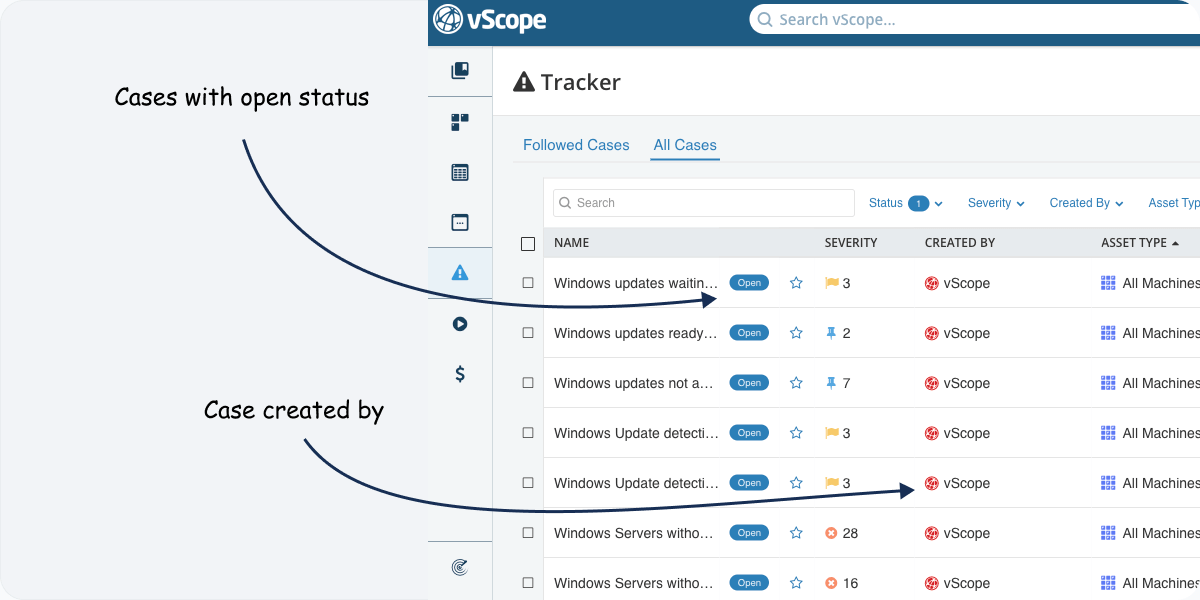Open the Created By filter dropdown
Screen dimensions: 1200x600
1086,203
